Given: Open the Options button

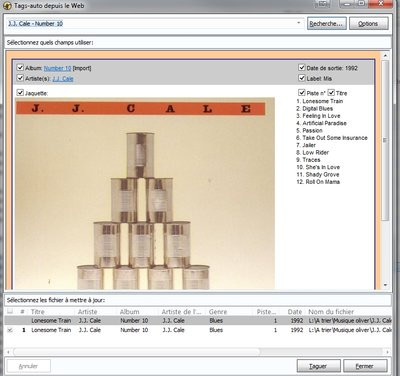Looking at the screenshot, I should pyautogui.click(x=368, y=24).
